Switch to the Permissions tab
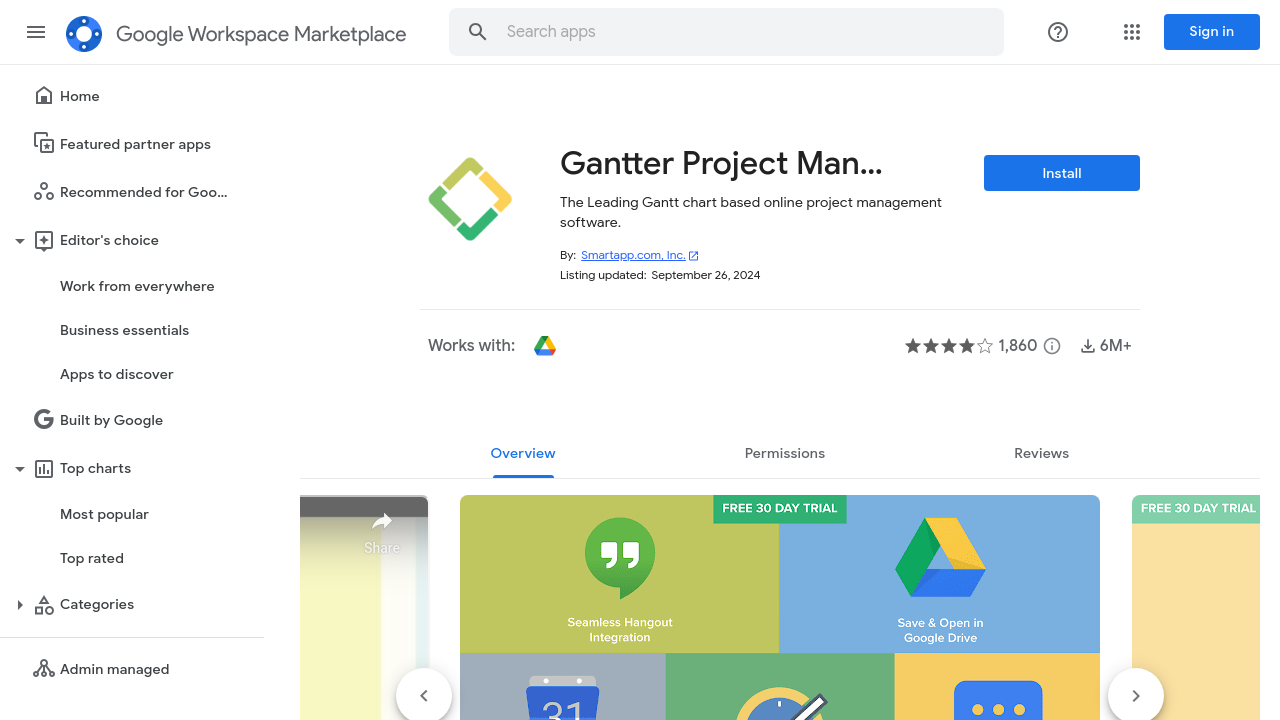The image size is (1280, 720). 785,453
